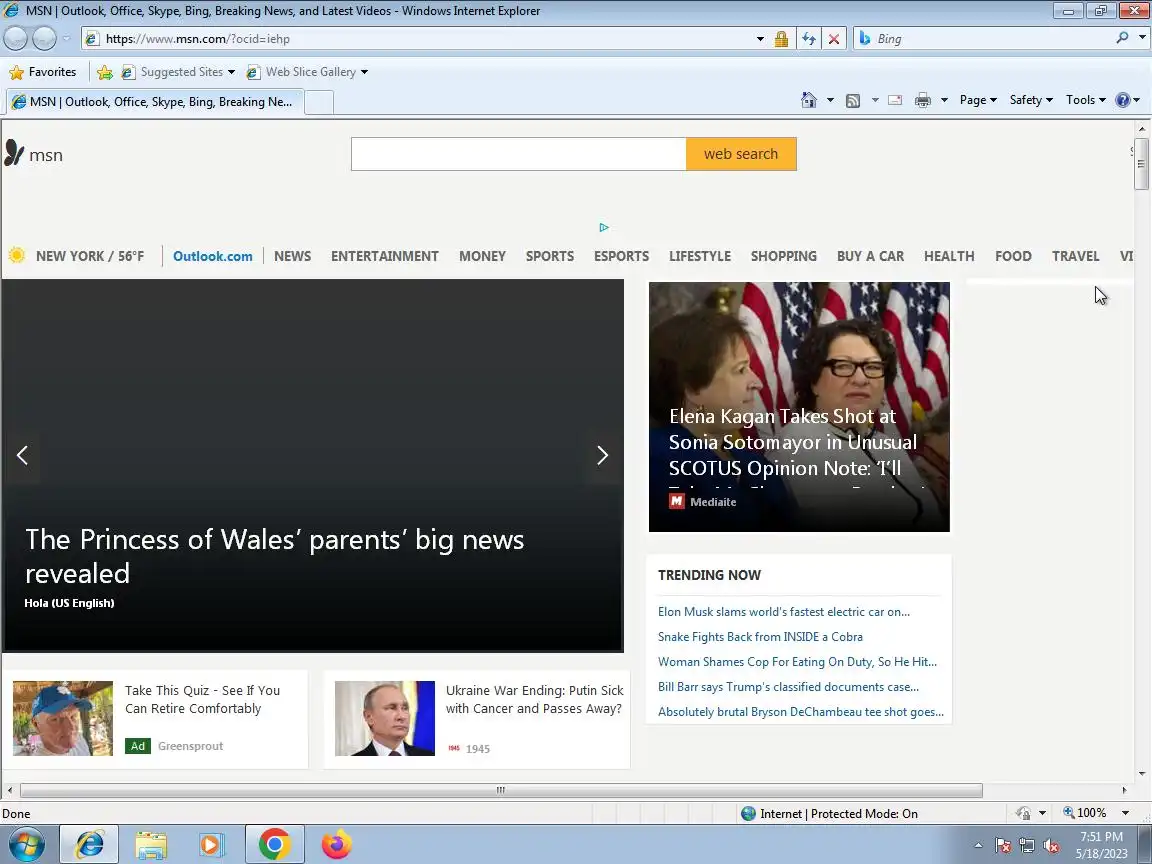Open the Woman Shames Cop link
1152x864 pixels.
point(797,662)
